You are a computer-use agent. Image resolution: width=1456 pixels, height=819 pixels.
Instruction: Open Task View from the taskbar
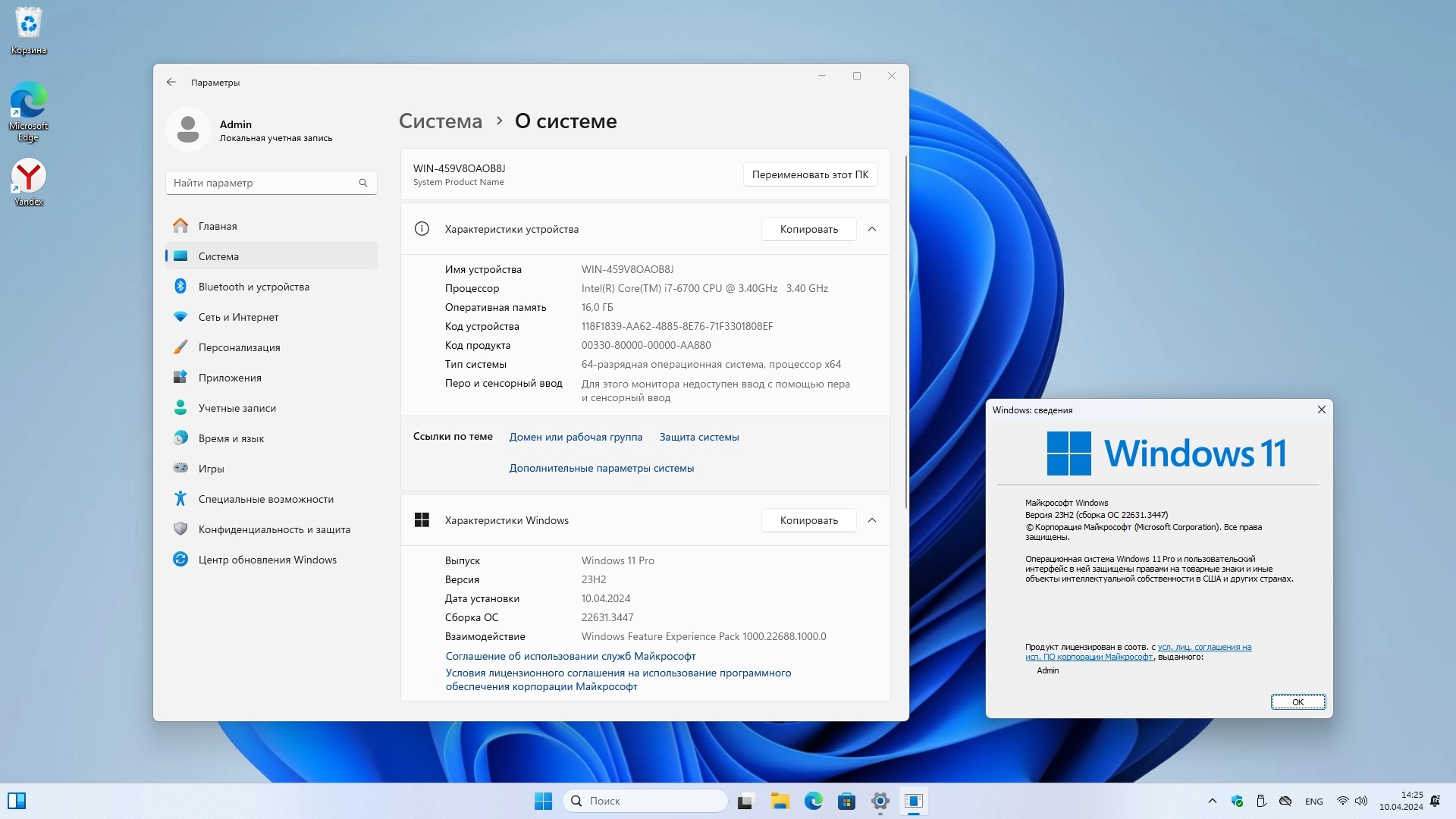[x=746, y=801]
